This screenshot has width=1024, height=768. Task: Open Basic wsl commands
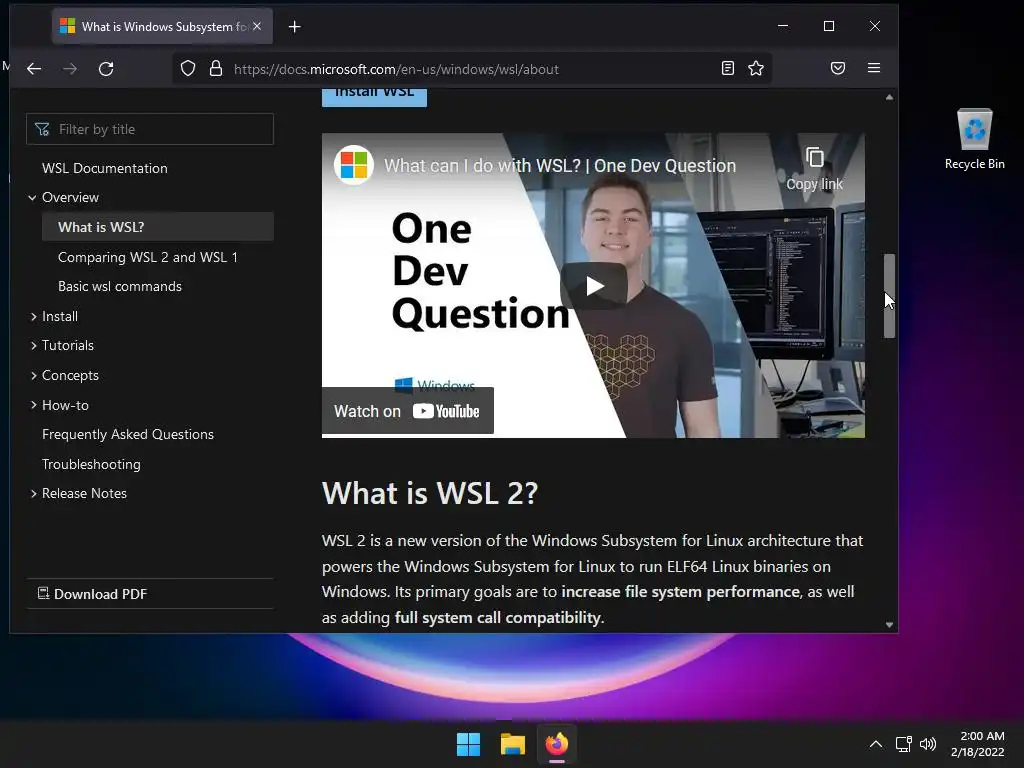(120, 287)
